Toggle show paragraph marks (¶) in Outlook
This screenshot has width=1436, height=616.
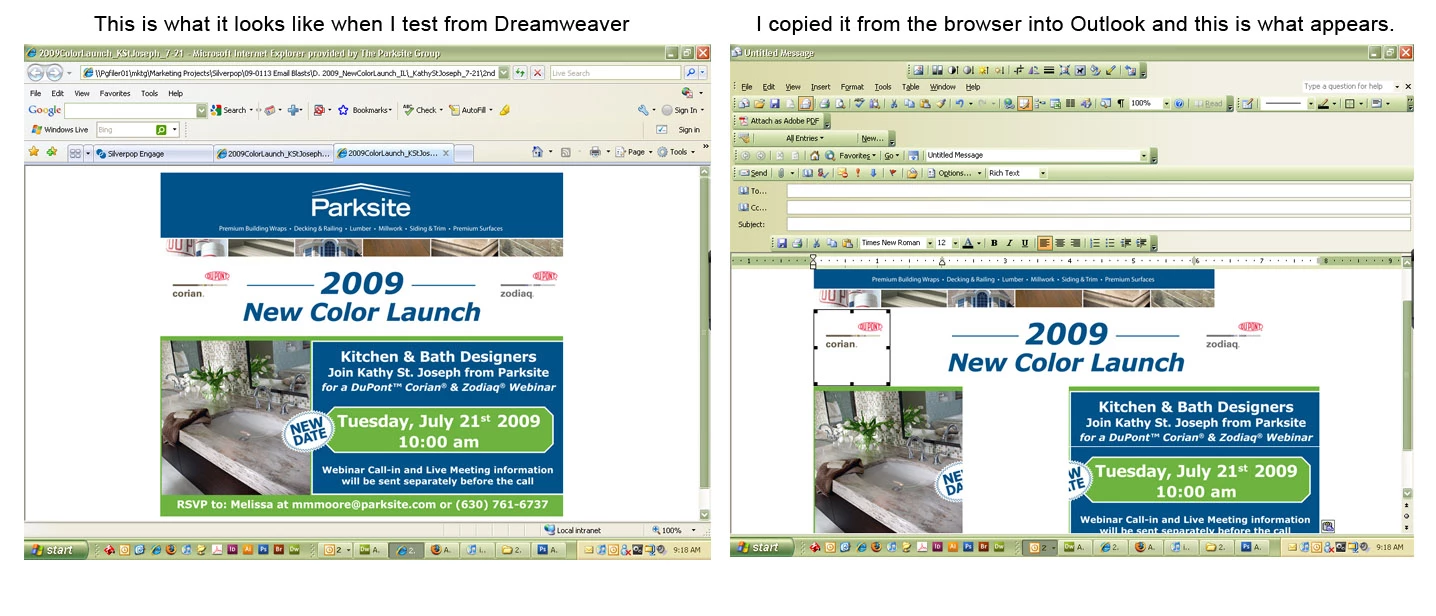pos(1120,103)
